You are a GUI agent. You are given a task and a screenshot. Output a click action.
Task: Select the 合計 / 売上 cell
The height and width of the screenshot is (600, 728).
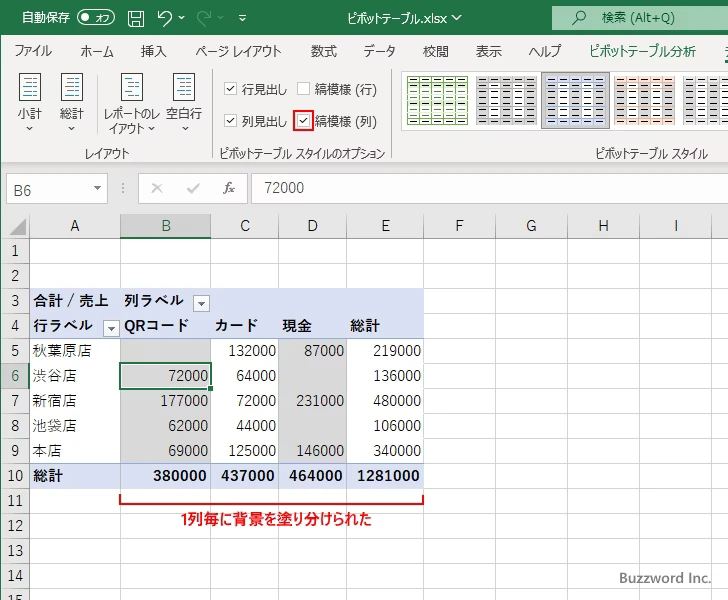coord(75,300)
